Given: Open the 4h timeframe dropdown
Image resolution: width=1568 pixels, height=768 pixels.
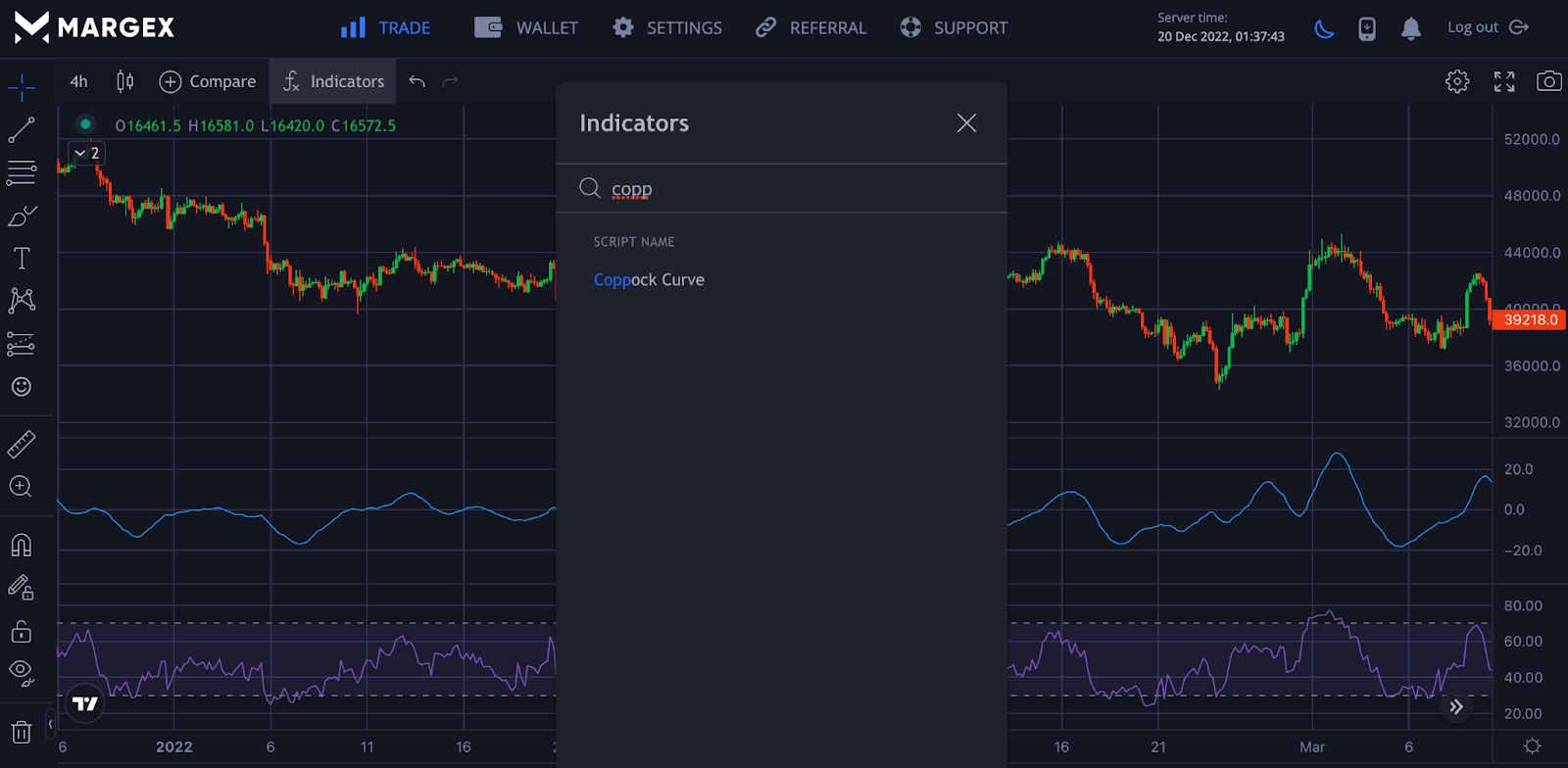Looking at the screenshot, I should point(78,81).
